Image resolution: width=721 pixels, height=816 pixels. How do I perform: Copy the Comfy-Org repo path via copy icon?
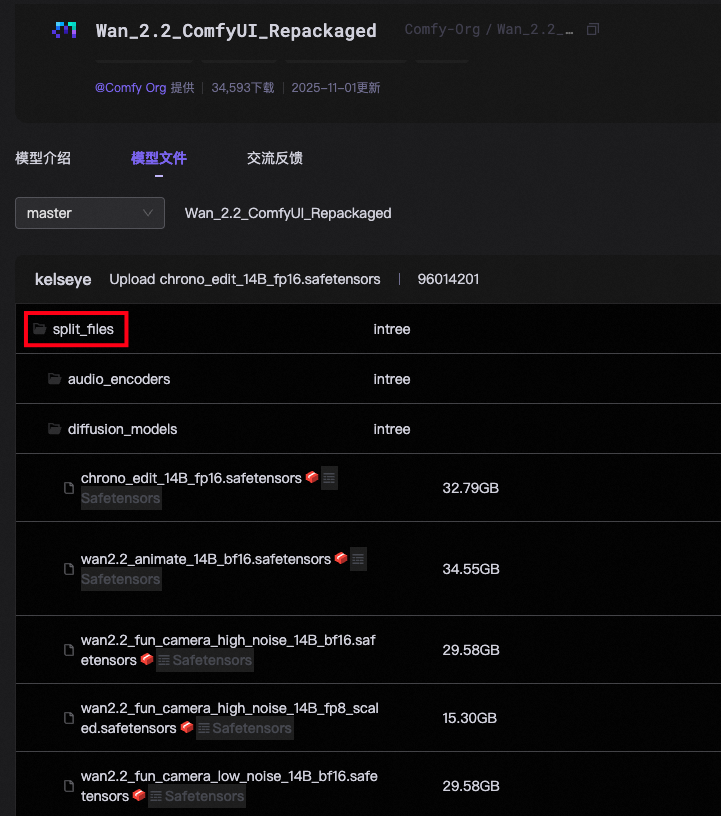point(593,30)
